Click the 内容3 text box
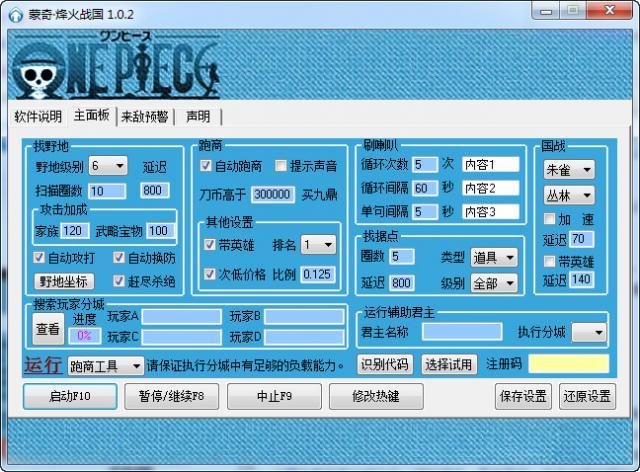Image resolution: width=640 pixels, height=472 pixels. tap(491, 212)
